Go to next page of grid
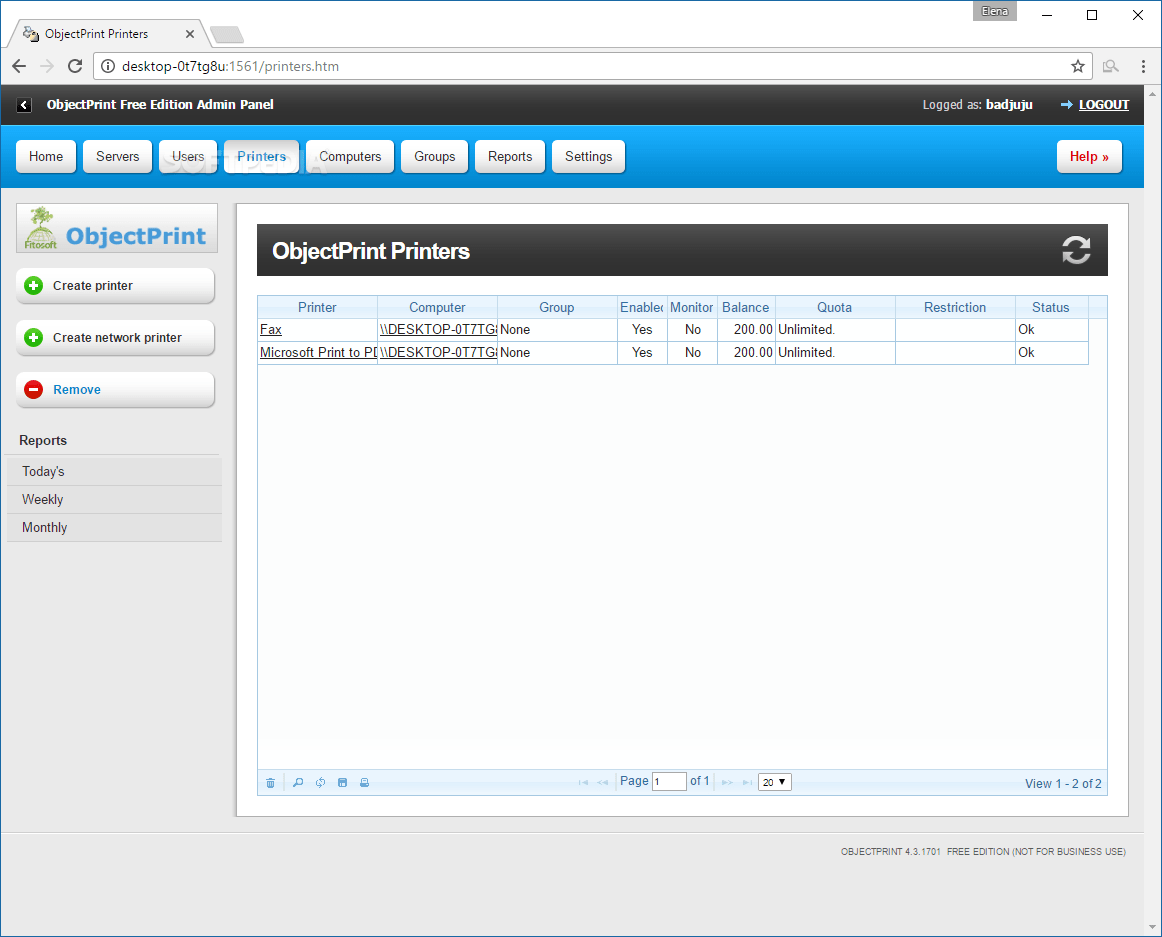Image resolution: width=1162 pixels, height=937 pixels. point(727,782)
